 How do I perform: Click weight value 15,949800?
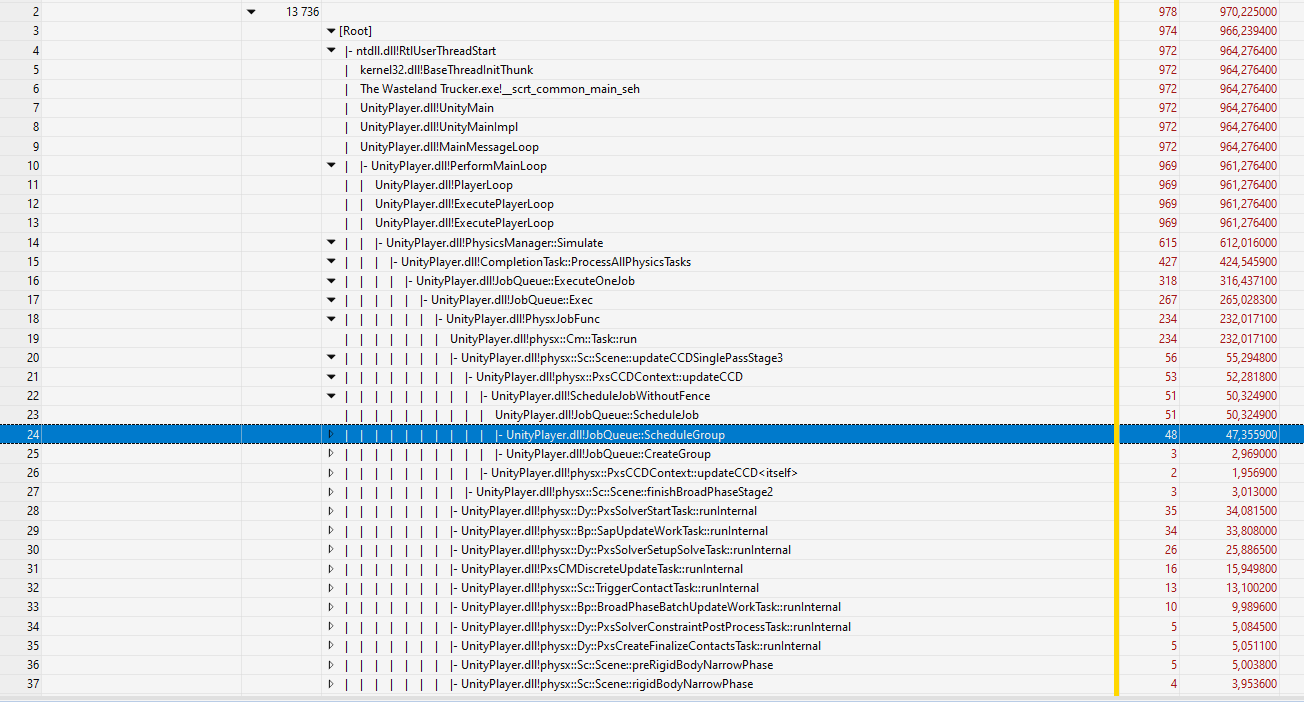tap(1250, 569)
